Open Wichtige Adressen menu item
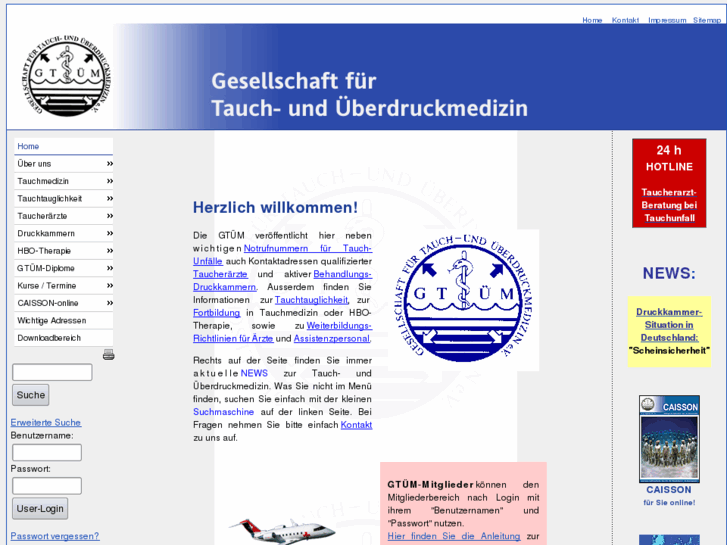This screenshot has width=727, height=545. coord(64,321)
